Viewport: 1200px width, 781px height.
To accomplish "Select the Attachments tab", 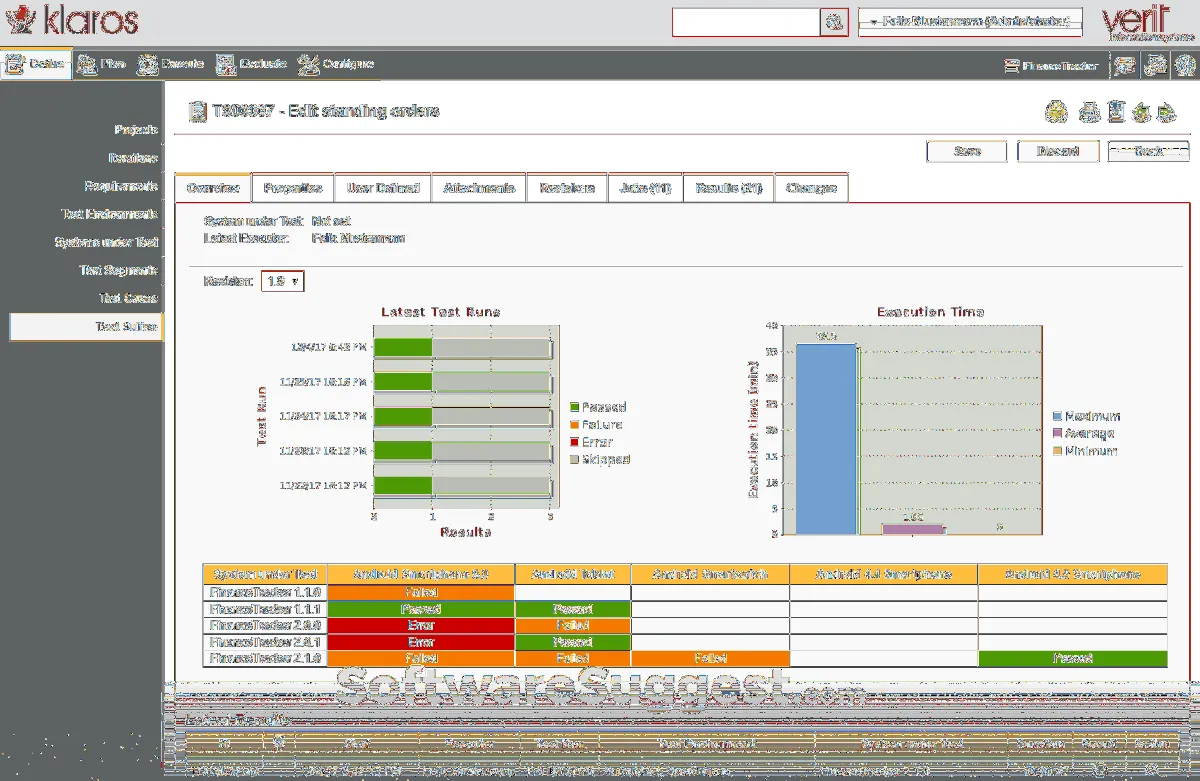I will point(478,188).
